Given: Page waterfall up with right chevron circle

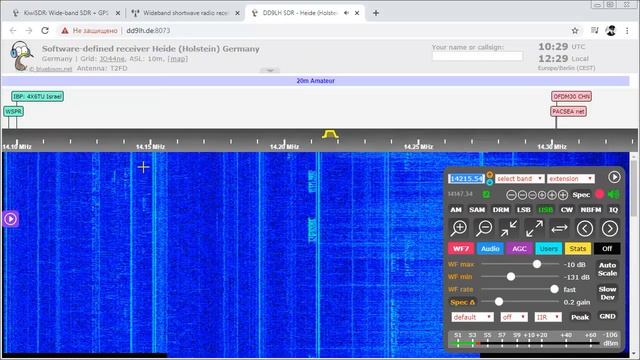Looking at the screenshot, I should tap(610, 228).
